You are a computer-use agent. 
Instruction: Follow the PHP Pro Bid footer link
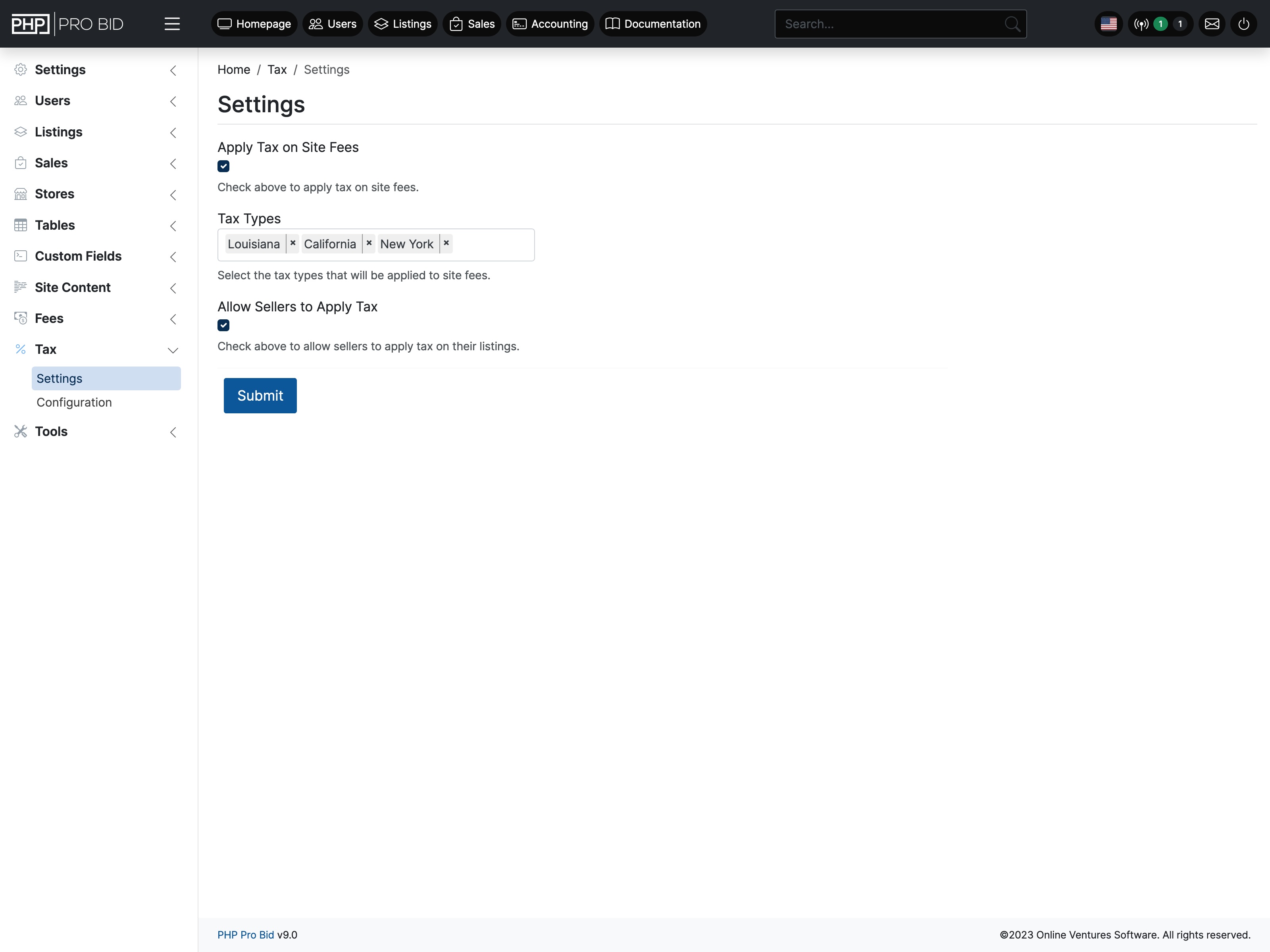245,934
